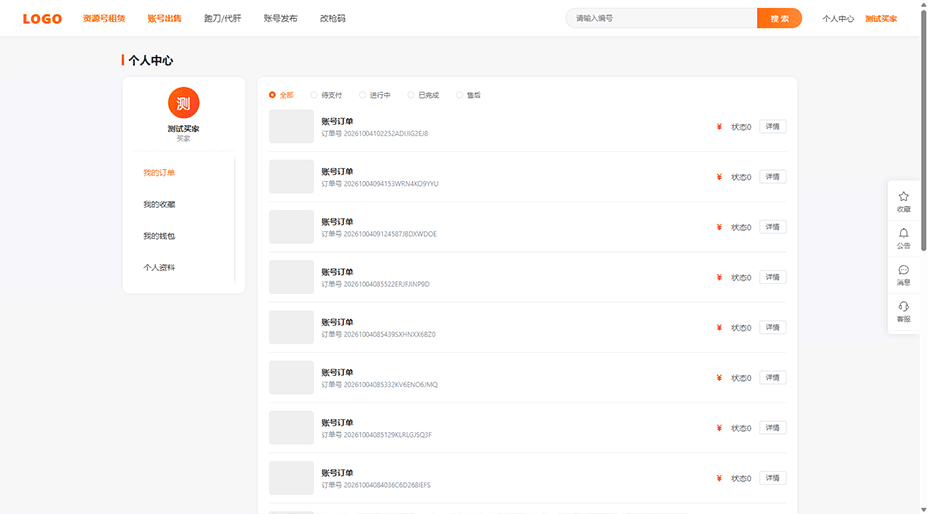The height and width of the screenshot is (514, 928).
Task: Click thumbnail of order 20261004102252
Action: [291, 126]
